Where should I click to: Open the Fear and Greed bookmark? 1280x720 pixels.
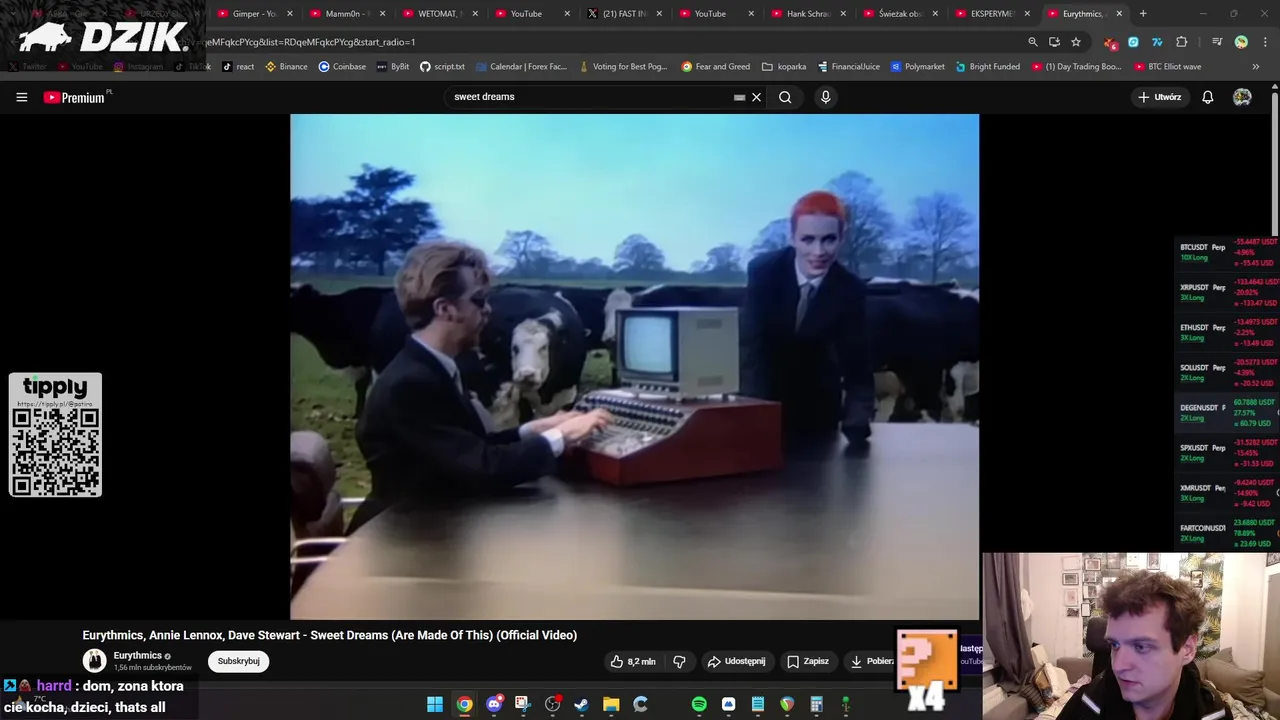(x=715, y=67)
